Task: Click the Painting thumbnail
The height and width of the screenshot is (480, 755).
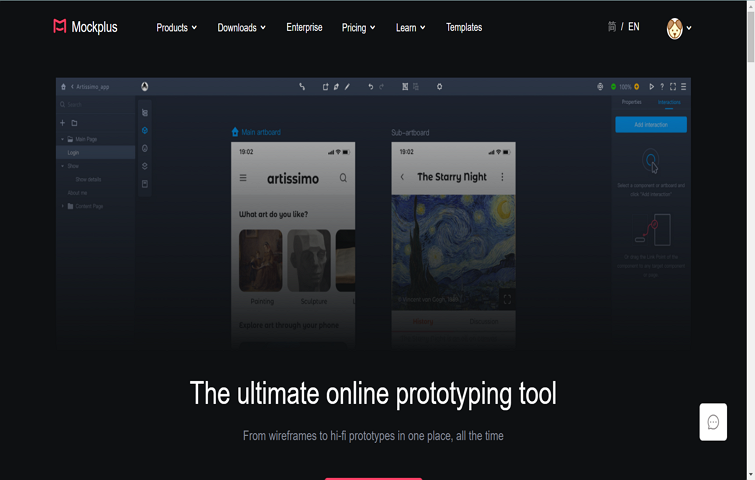Action: tap(260, 260)
